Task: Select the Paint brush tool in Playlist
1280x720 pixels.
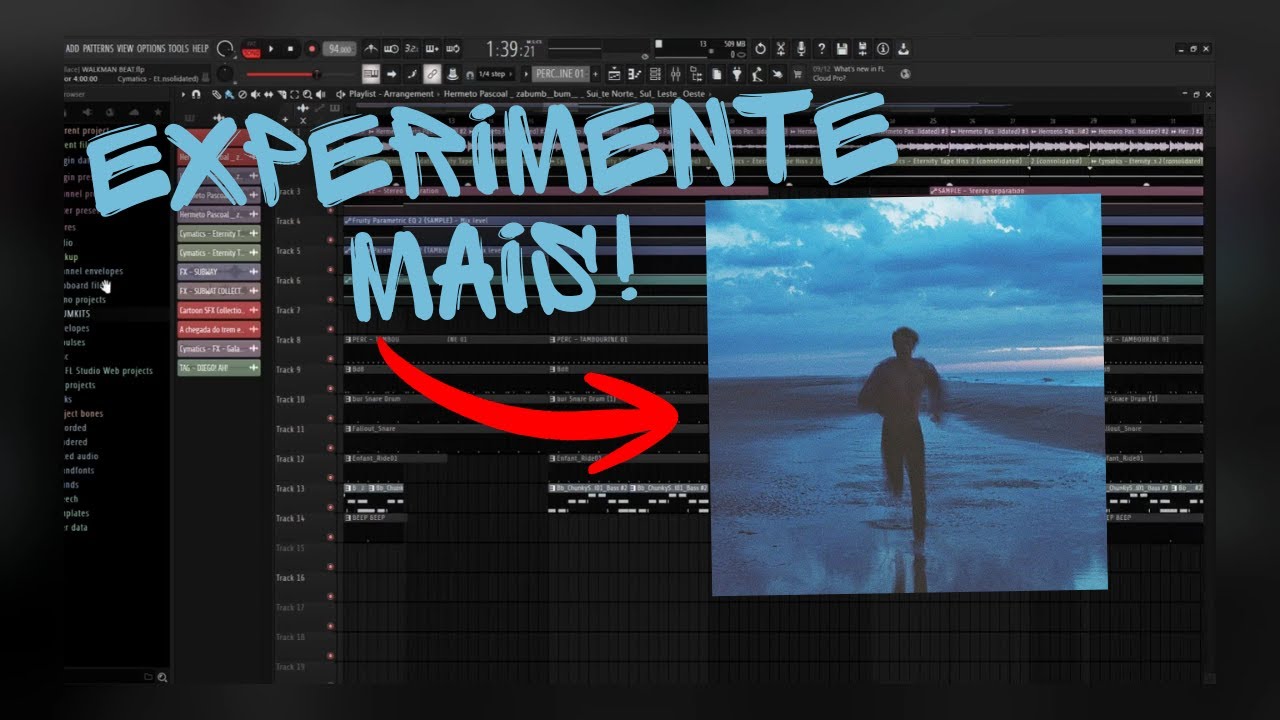Action: pos(229,94)
